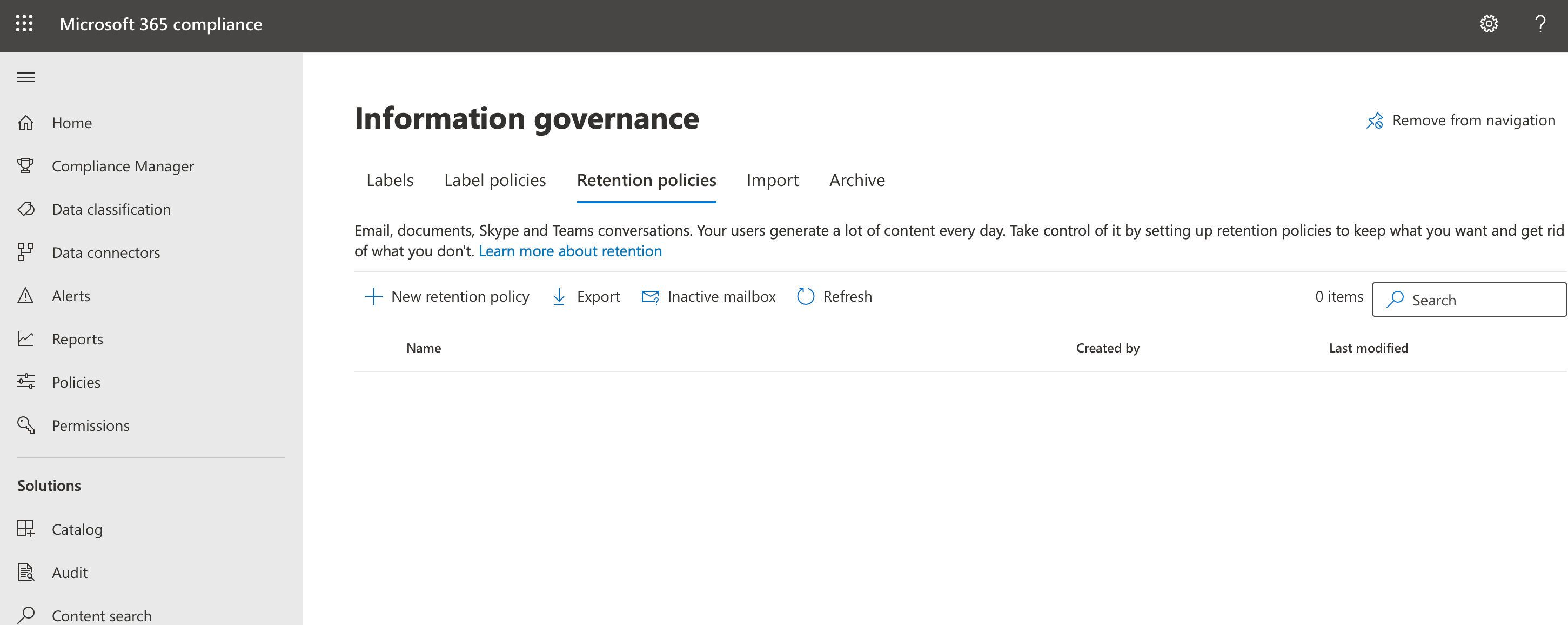The height and width of the screenshot is (625, 1568).
Task: Open the Policies navigation item
Action: (x=76, y=382)
